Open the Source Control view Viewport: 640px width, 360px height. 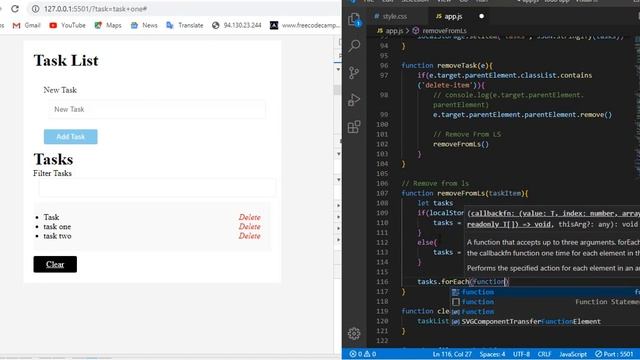[354, 73]
